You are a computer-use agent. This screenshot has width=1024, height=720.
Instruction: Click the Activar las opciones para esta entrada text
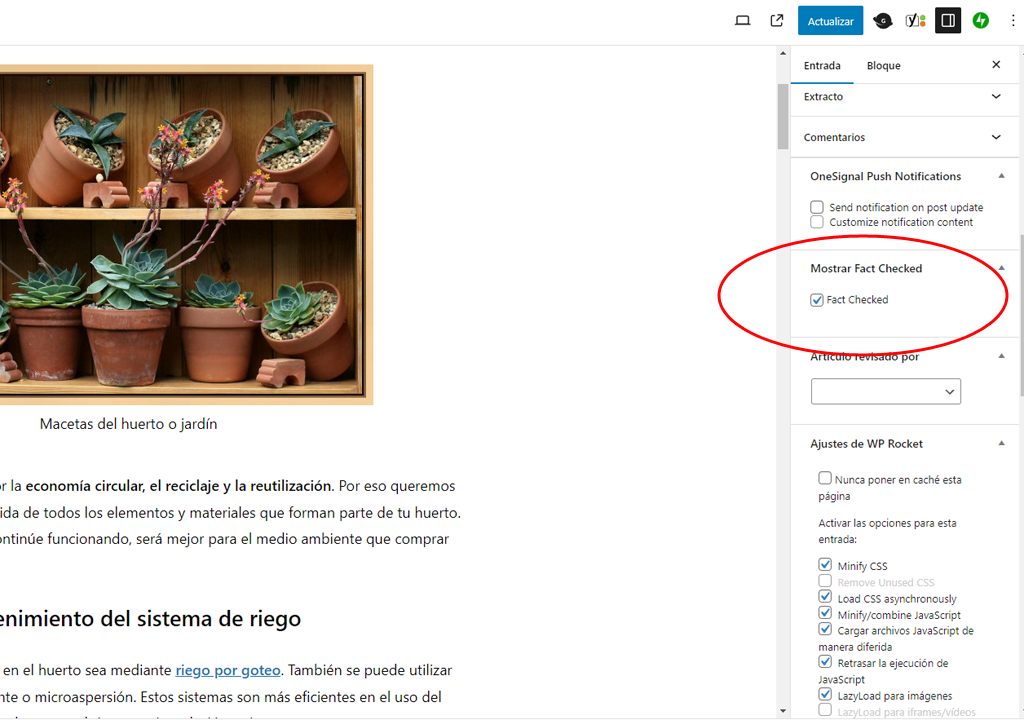(x=887, y=531)
